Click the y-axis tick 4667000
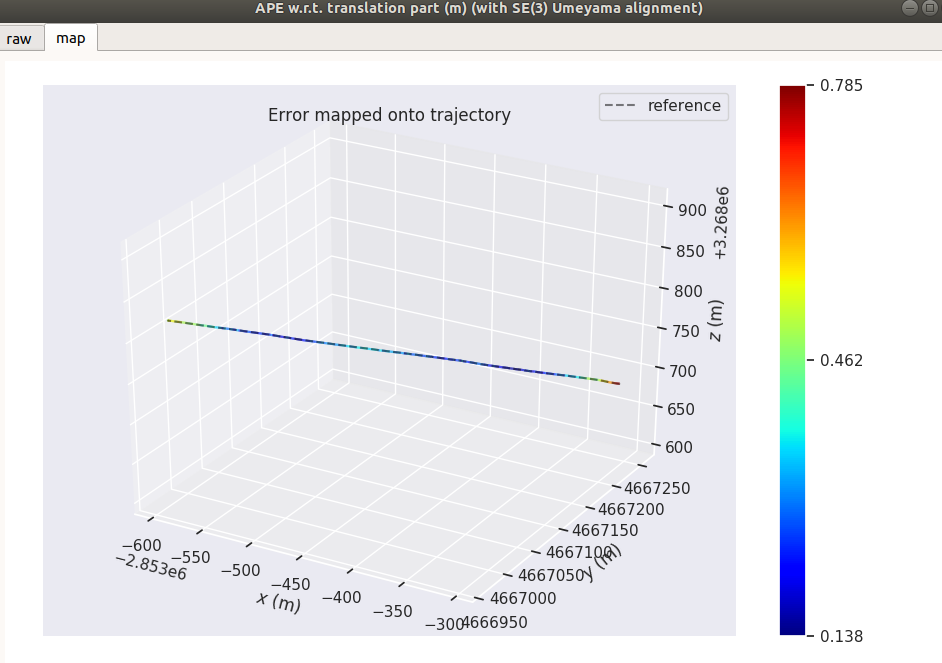Screen dimensions: 942x663 523,598
